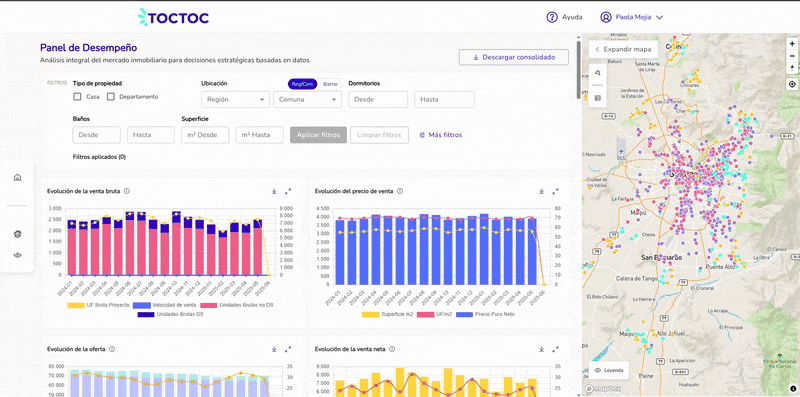Open the home icon in the left sidebar
Screen dimensions: 800x397
click(17, 178)
